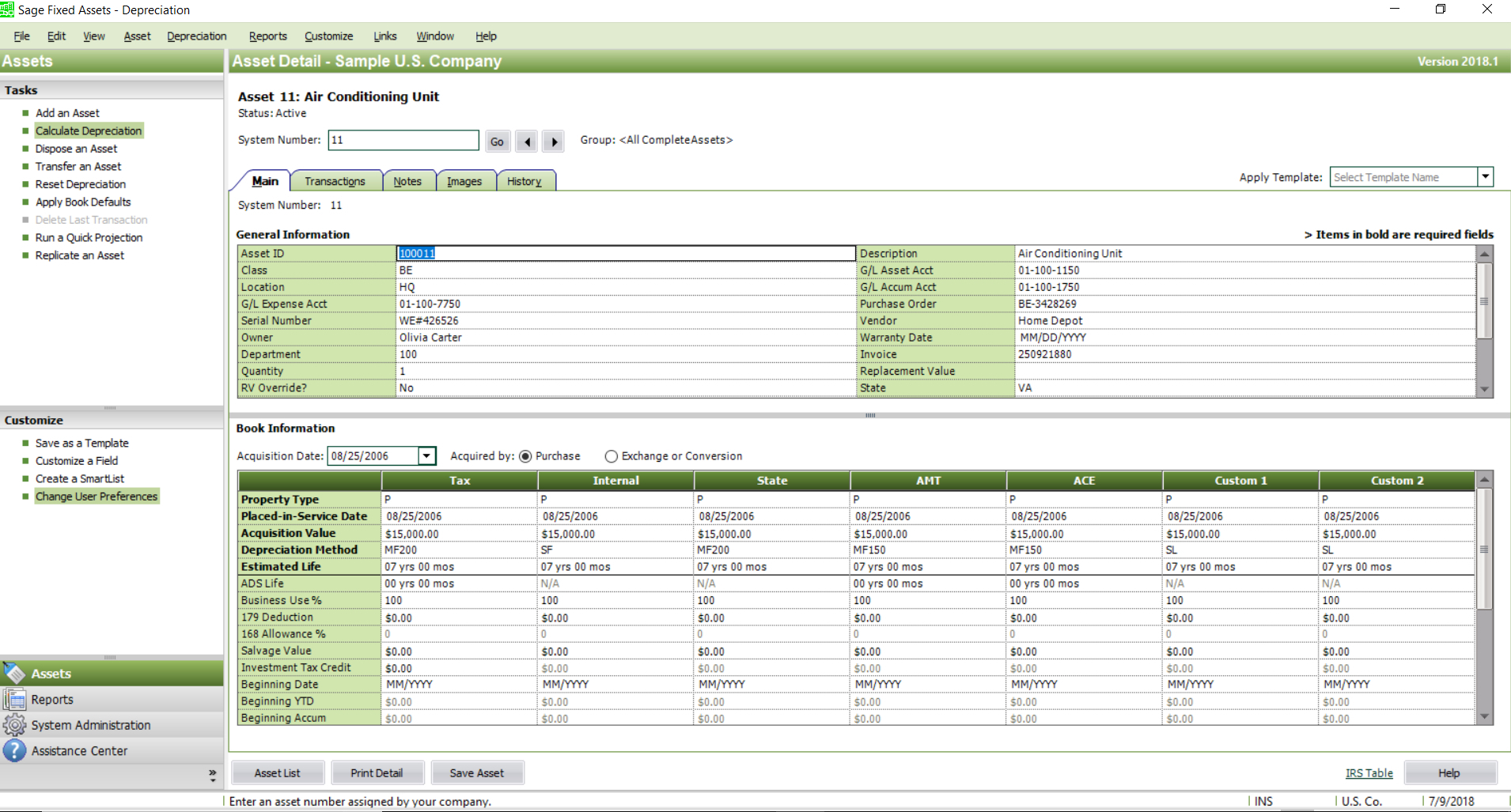Go to next asset with right arrow
This screenshot has width=1511, height=812.
(x=554, y=142)
